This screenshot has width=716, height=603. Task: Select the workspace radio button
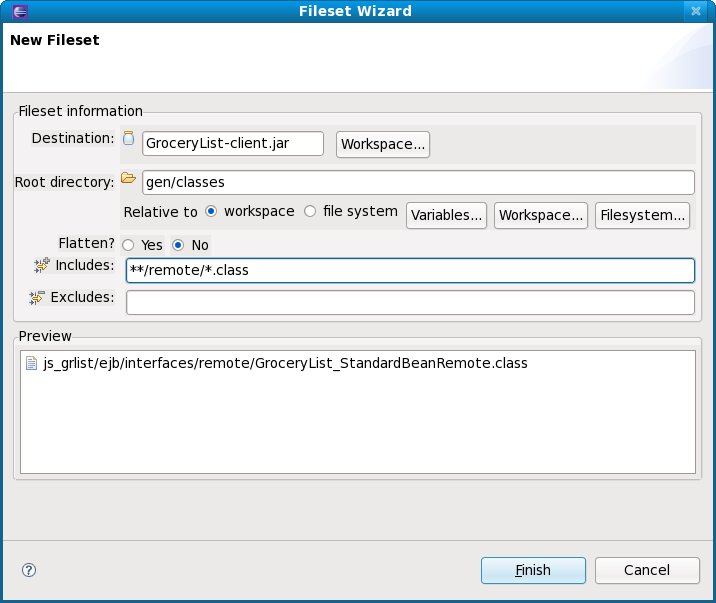click(211, 212)
